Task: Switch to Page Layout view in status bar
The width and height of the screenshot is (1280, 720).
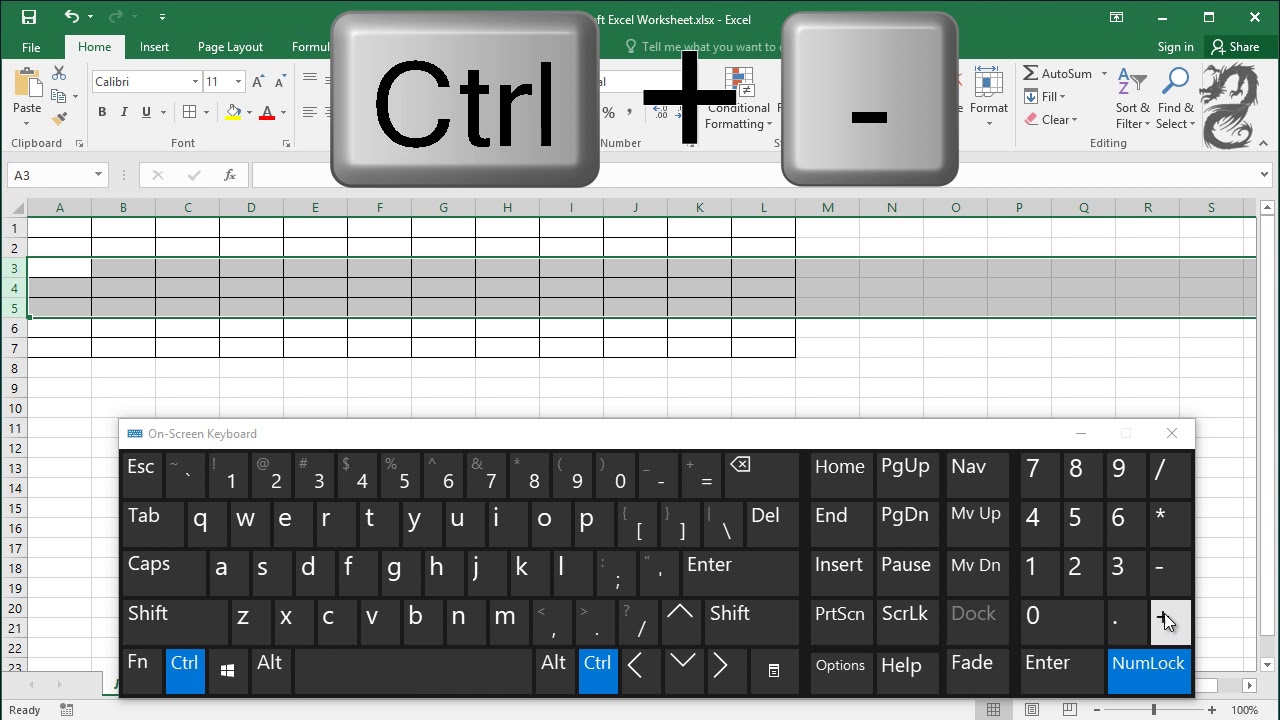Action: [1031, 710]
